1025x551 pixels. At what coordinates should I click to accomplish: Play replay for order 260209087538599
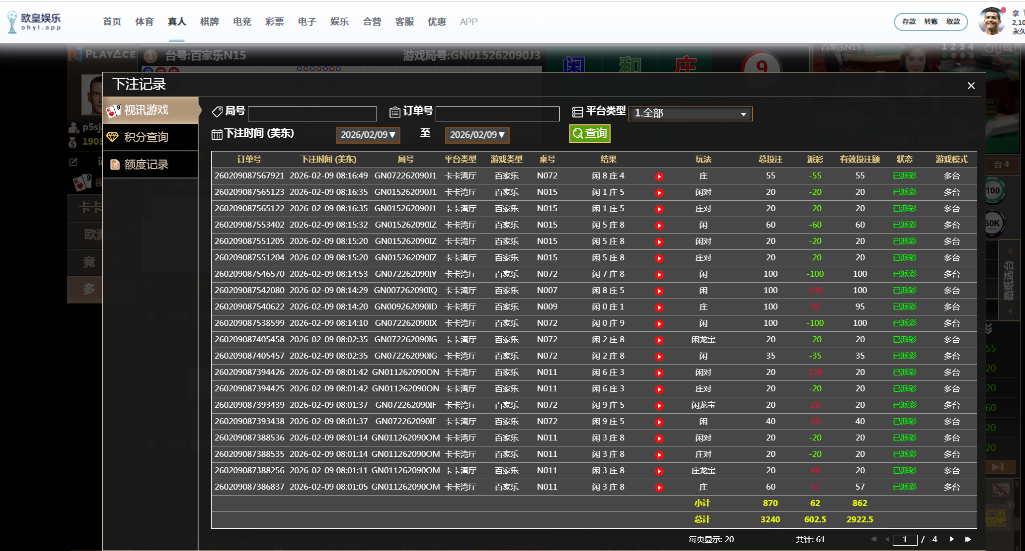659,324
